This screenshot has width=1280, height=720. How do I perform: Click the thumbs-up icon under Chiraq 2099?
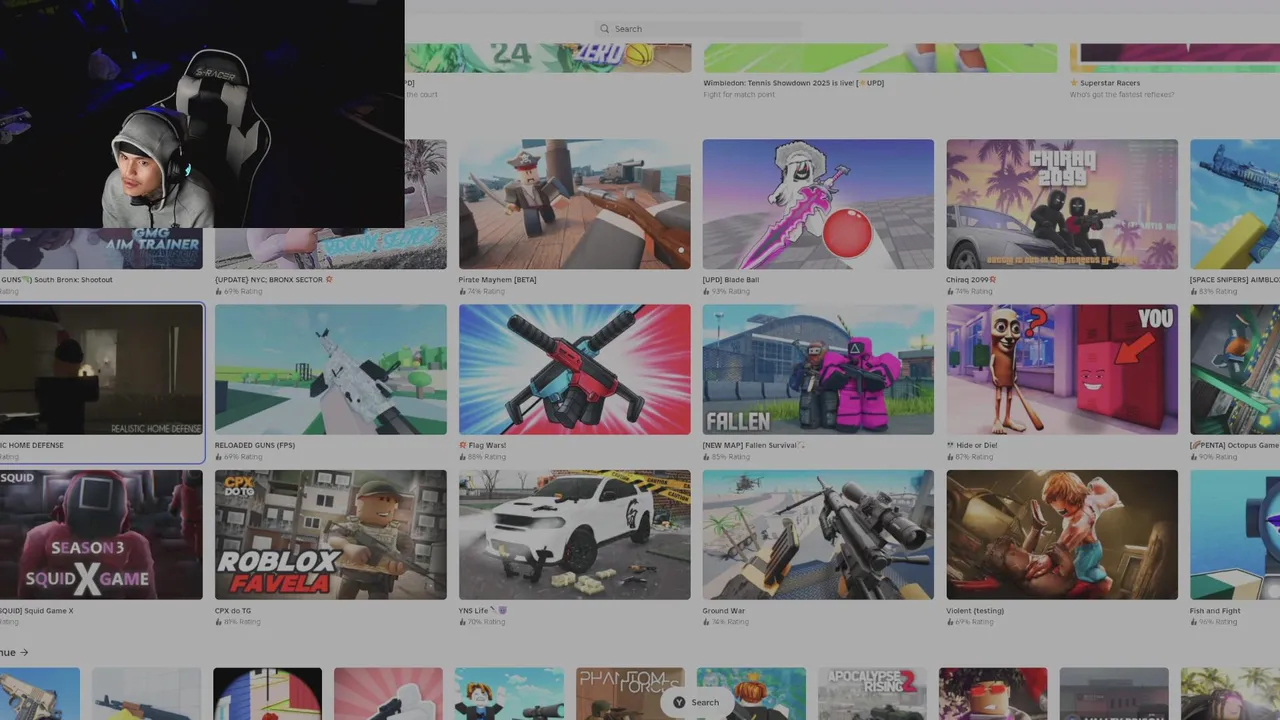[950, 292]
